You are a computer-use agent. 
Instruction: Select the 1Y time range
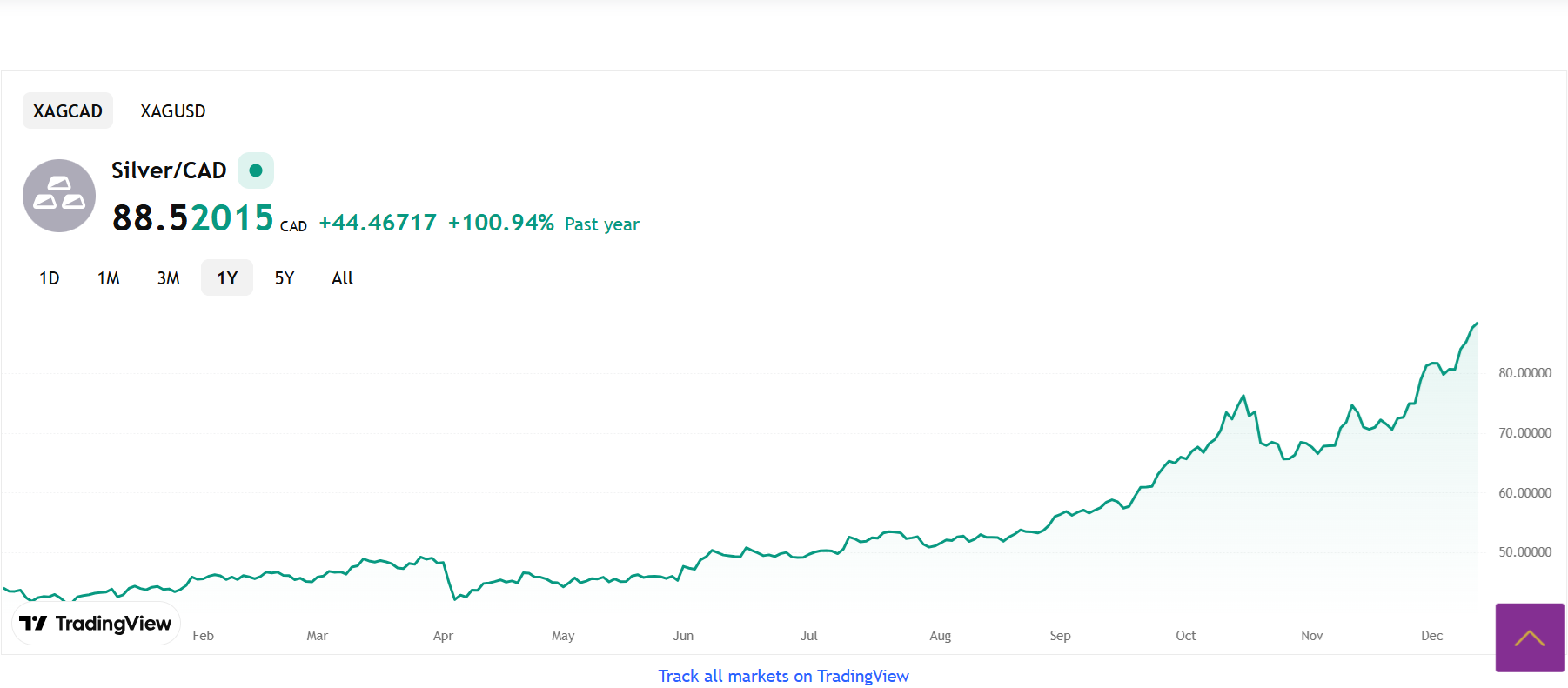coord(227,278)
